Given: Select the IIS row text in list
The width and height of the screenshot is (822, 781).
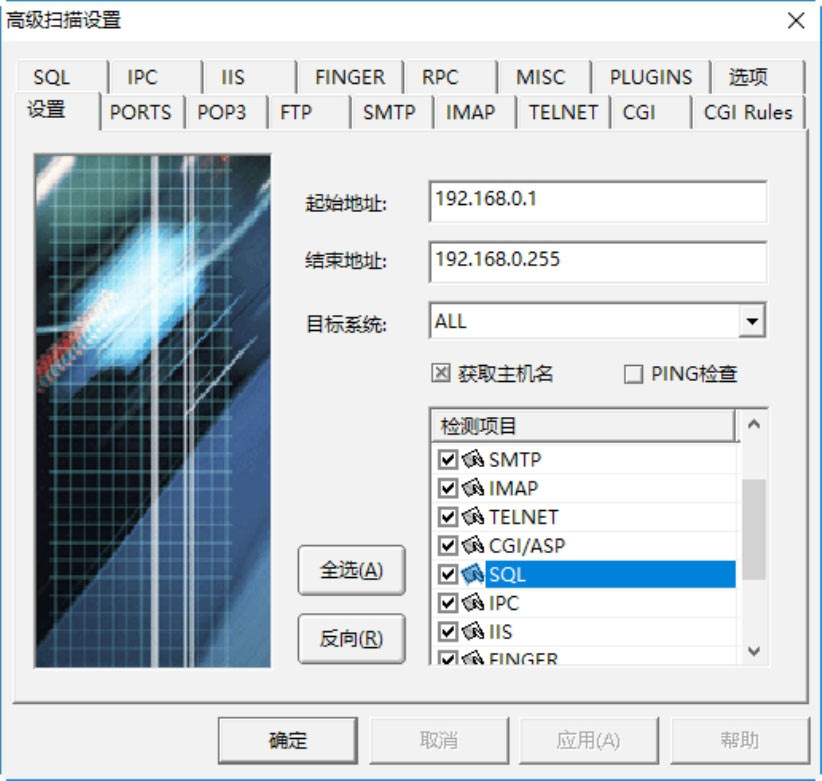Looking at the screenshot, I should pos(500,632).
